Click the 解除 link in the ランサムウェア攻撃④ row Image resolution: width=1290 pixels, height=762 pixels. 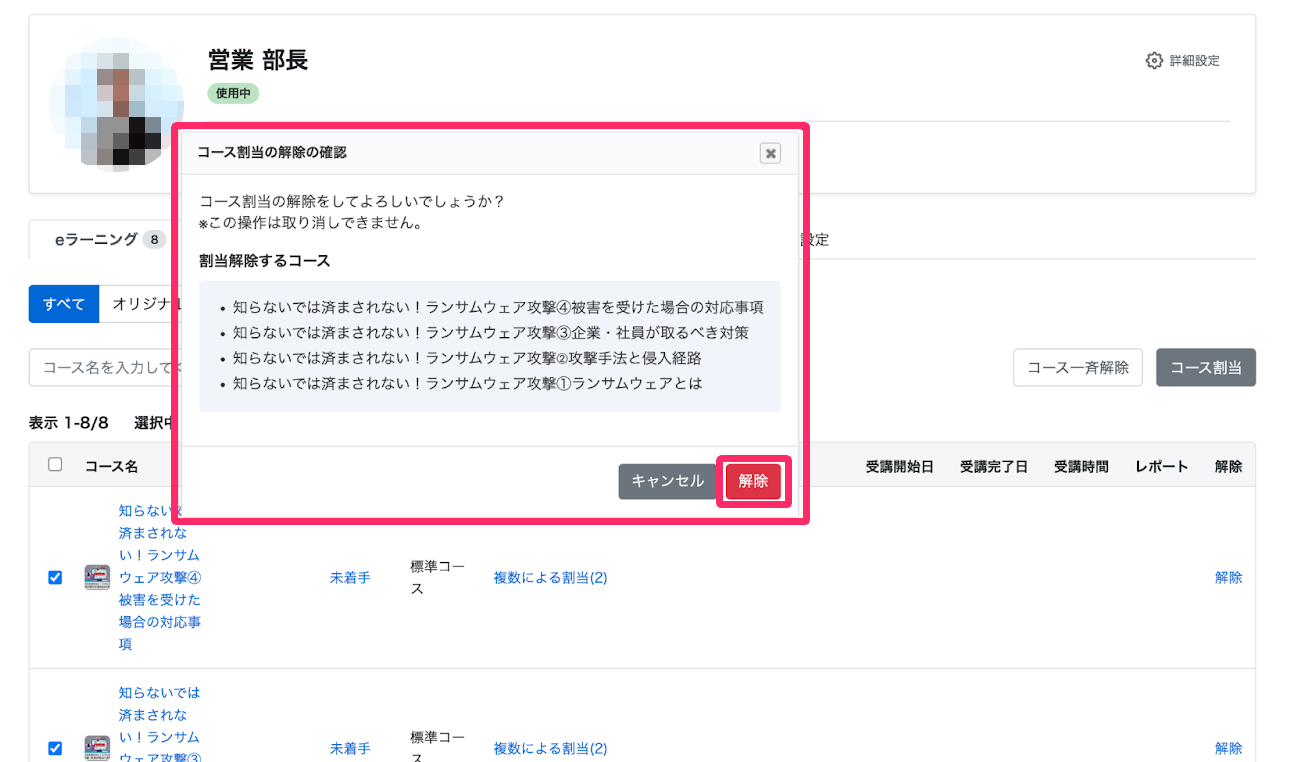pos(1228,578)
